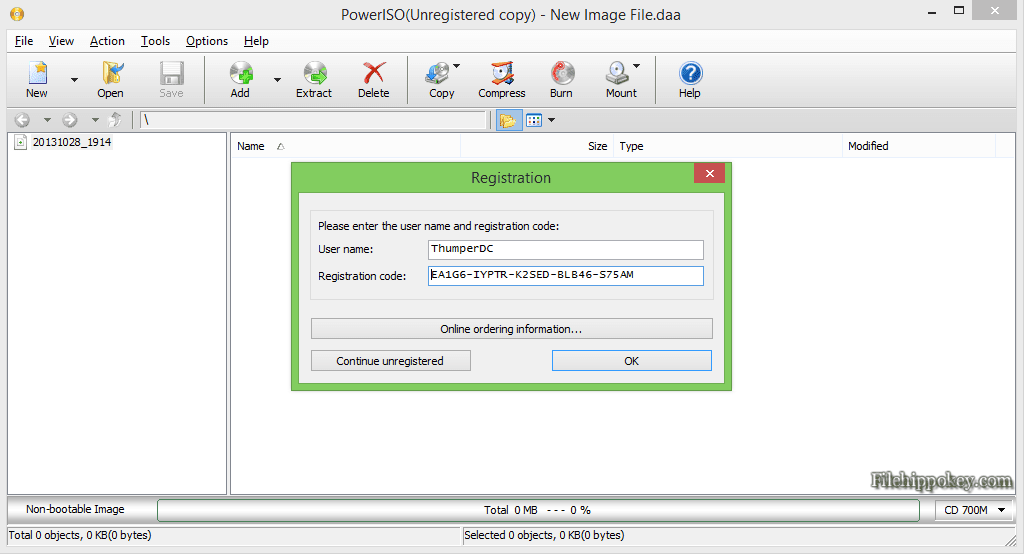Click the User name input field
Viewport: 1025px width, 555px height.
(566, 249)
